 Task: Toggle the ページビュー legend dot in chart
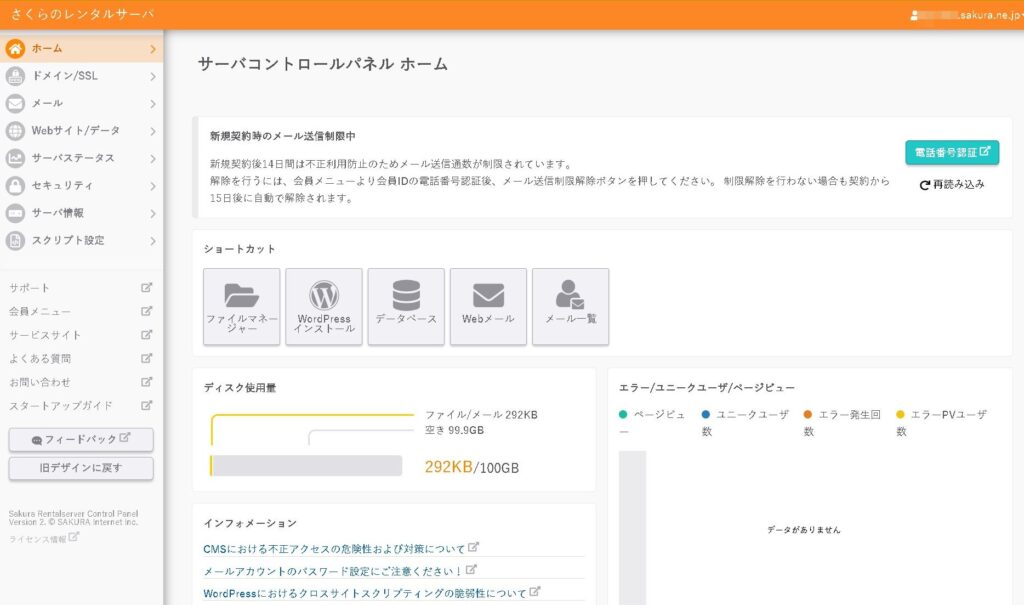click(x=623, y=414)
